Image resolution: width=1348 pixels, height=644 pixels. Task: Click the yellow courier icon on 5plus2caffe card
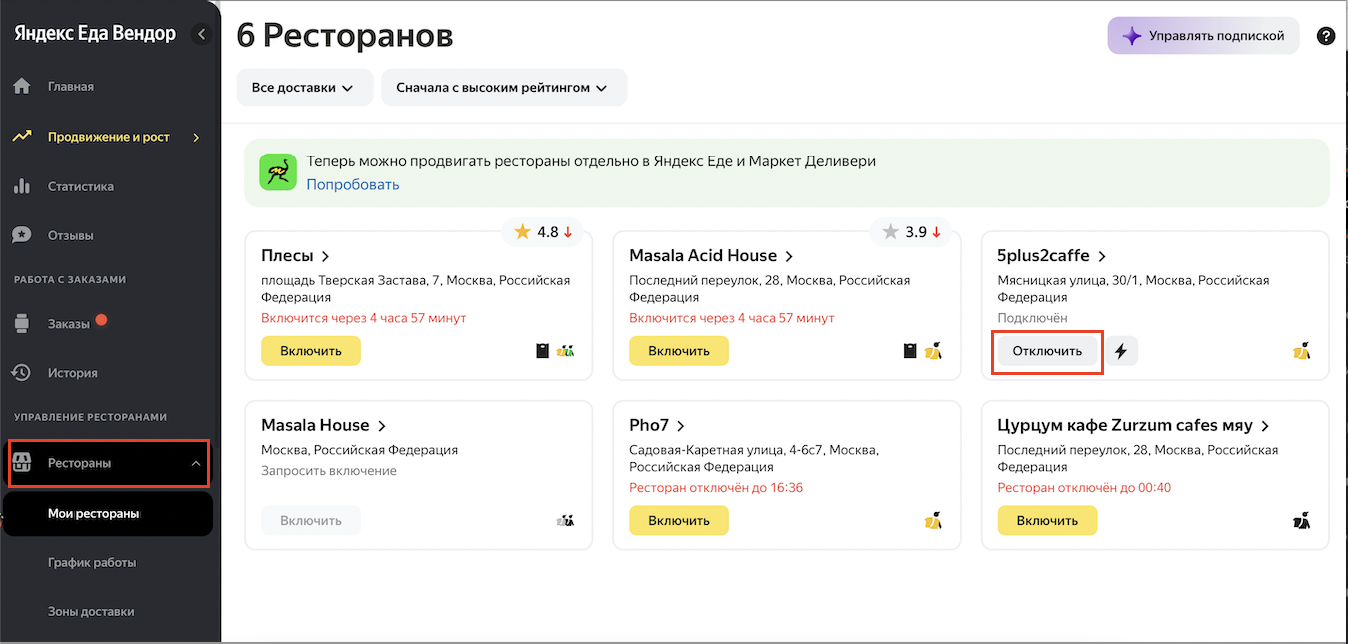point(1302,351)
